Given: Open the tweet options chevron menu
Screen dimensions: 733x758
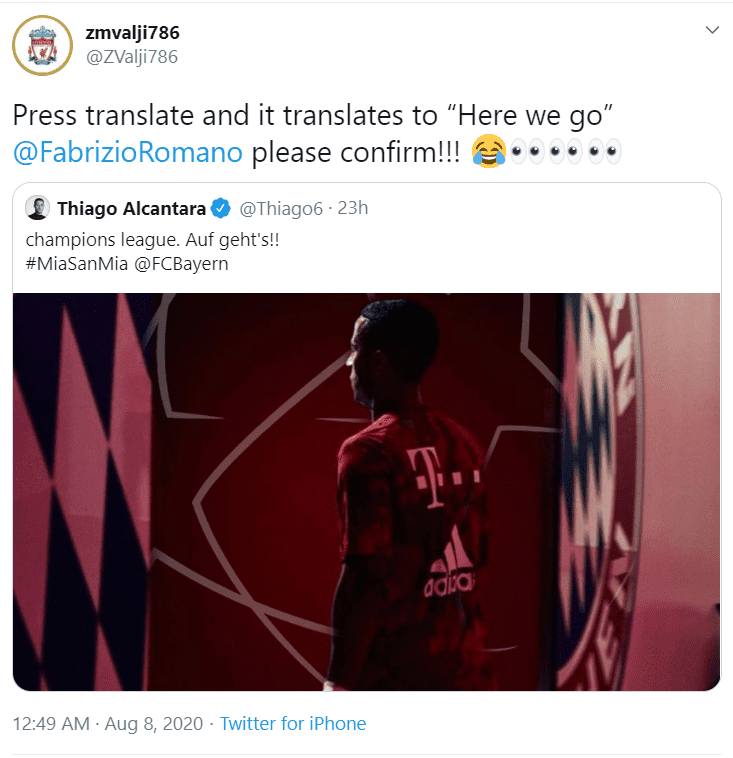Looking at the screenshot, I should pyautogui.click(x=712, y=30).
